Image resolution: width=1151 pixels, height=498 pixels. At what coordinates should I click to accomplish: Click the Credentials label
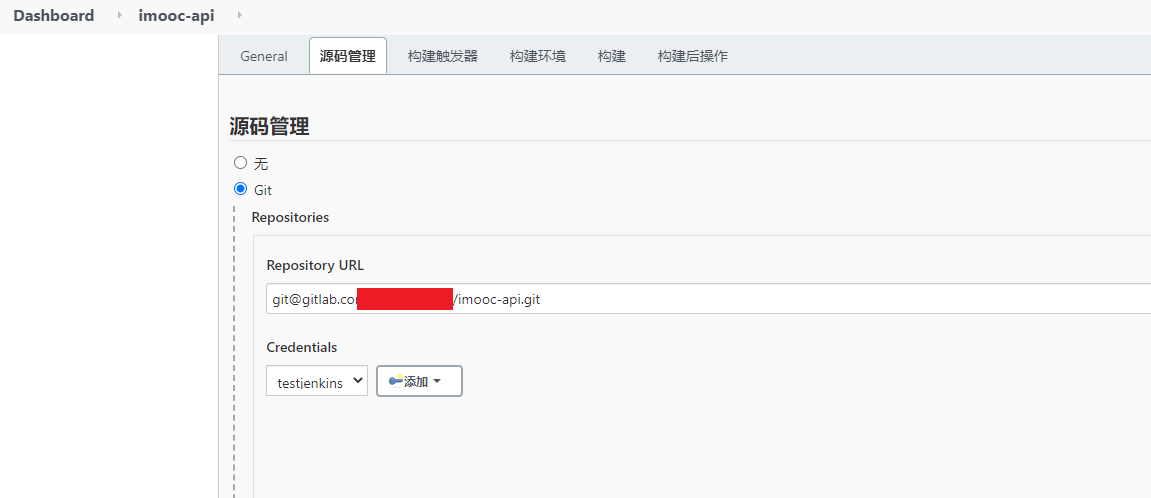click(302, 347)
